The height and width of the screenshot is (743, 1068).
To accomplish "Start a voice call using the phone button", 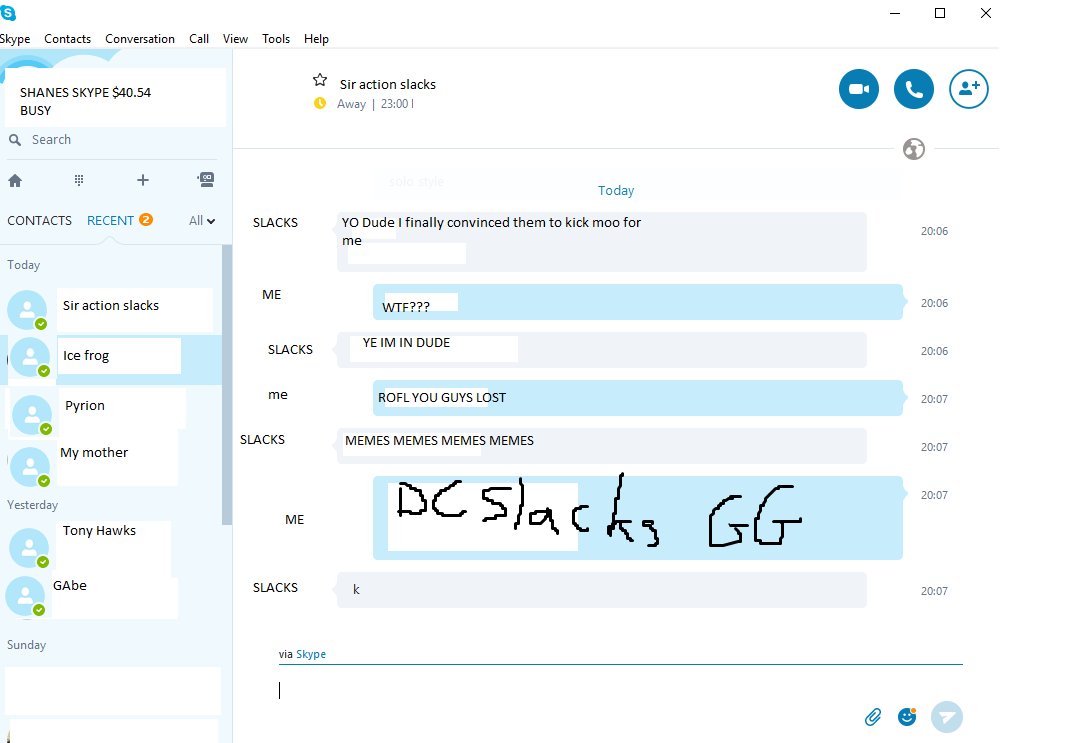I will point(913,89).
